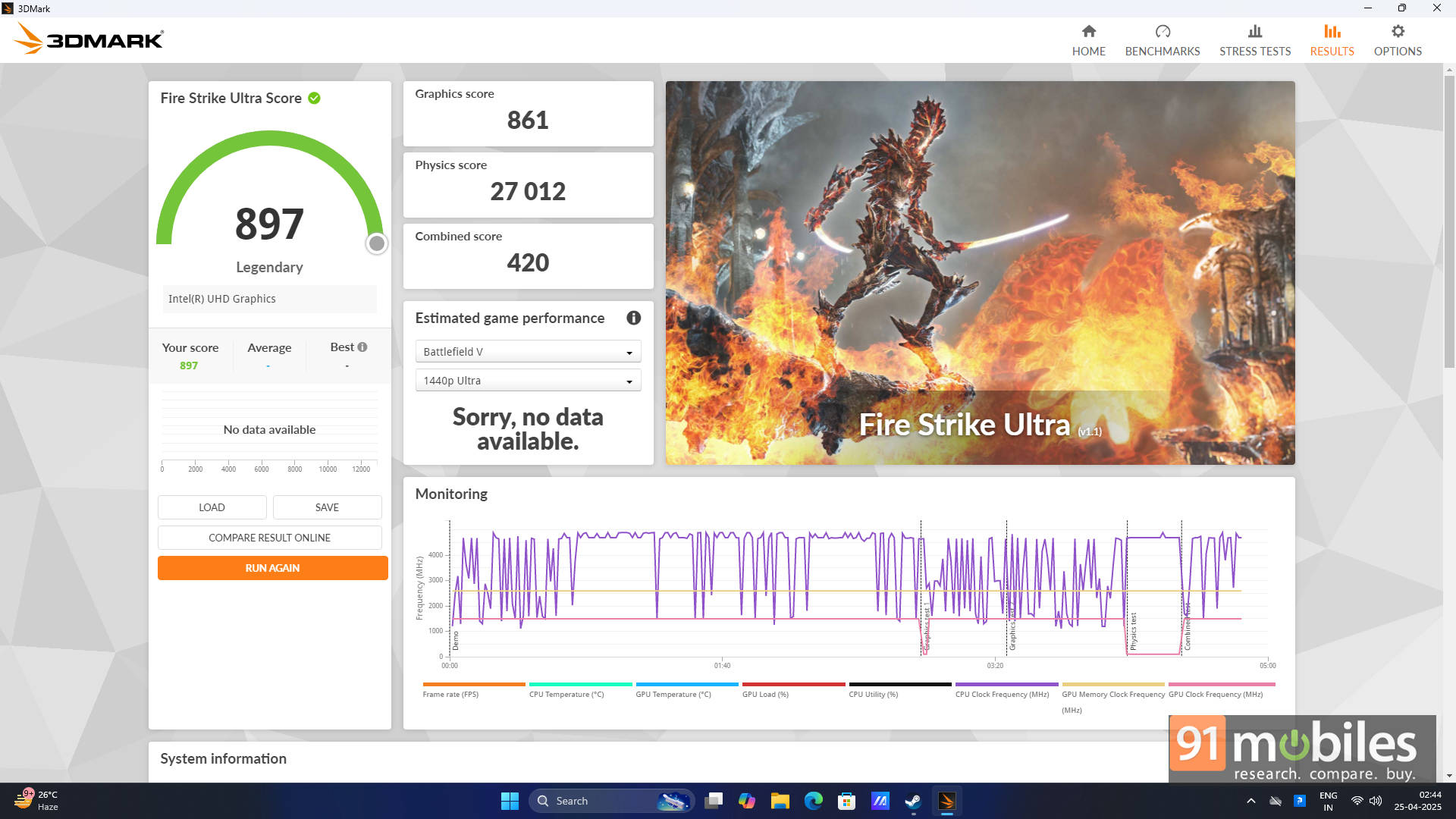The width and height of the screenshot is (1456, 819).
Task: Switch to the OPTIONS tab
Action: (x=1398, y=52)
